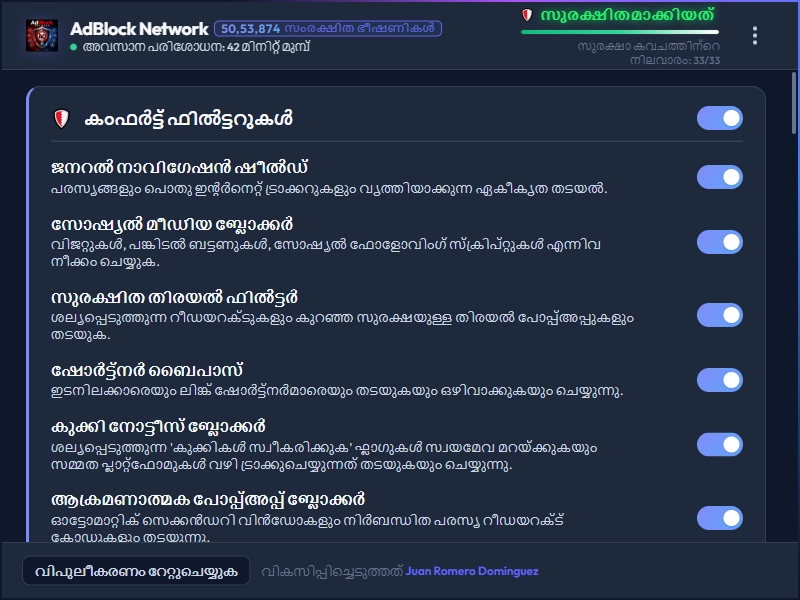Click the vertical scrollbar thumb
Screen dimensions: 800x600
coord(794,103)
